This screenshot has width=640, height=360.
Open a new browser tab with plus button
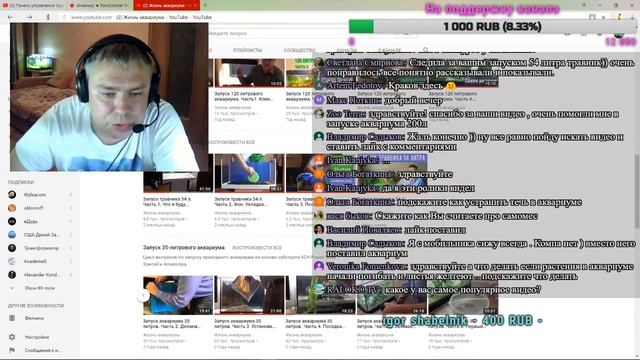pyautogui.click(x=205, y=5)
